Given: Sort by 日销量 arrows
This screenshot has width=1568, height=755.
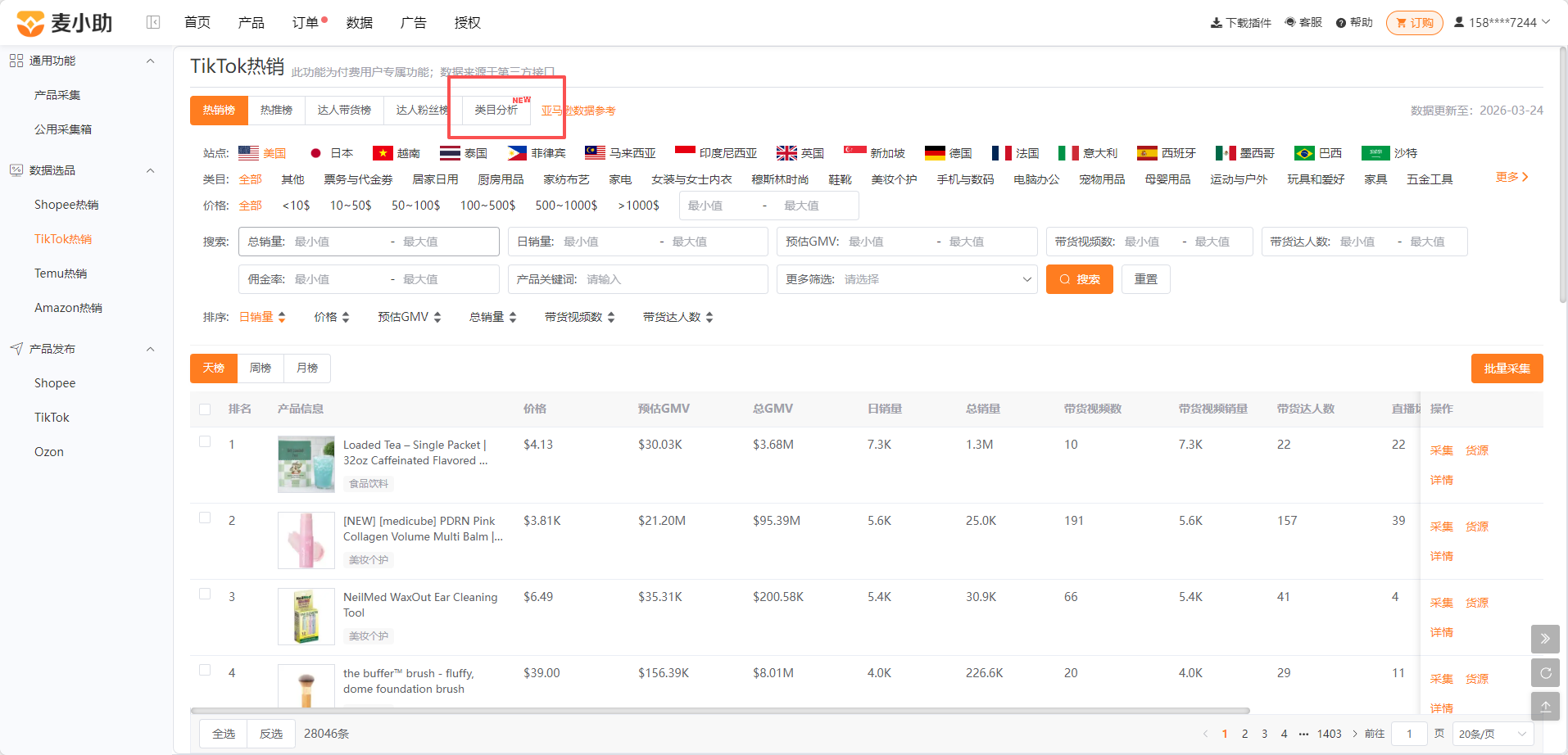Looking at the screenshot, I should point(282,317).
